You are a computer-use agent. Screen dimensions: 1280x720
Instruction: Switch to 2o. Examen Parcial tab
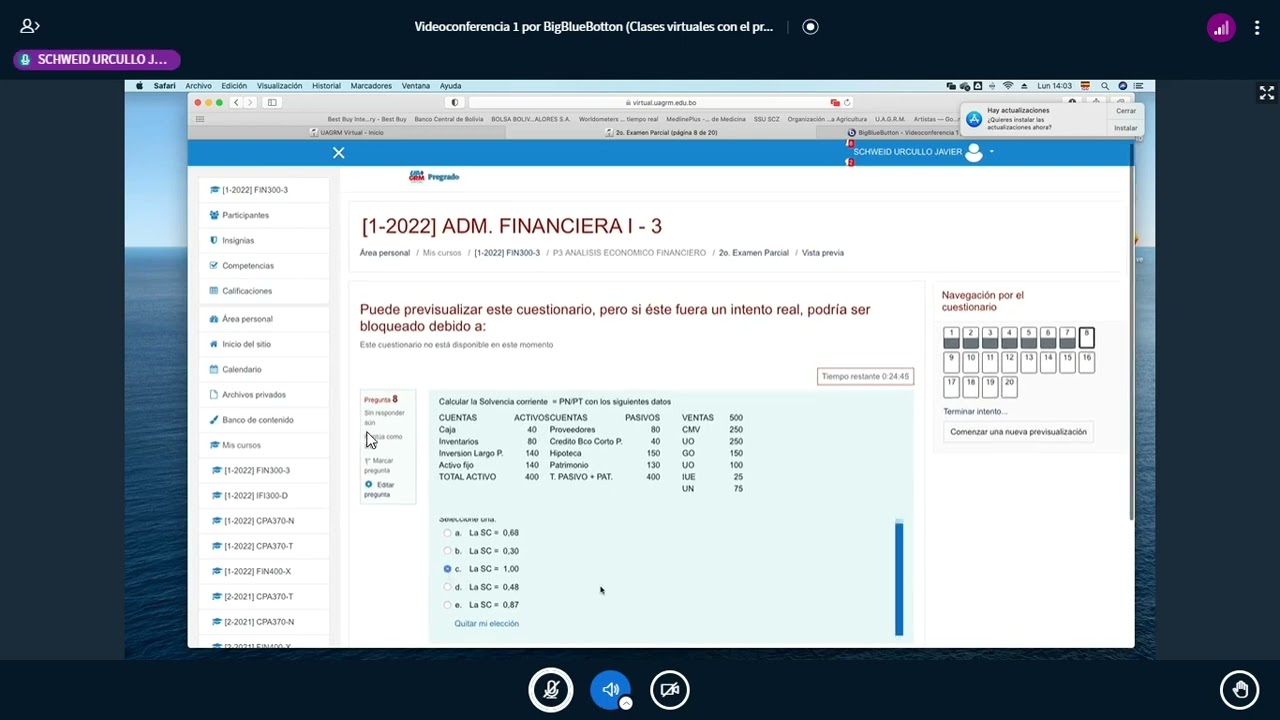coord(661,132)
